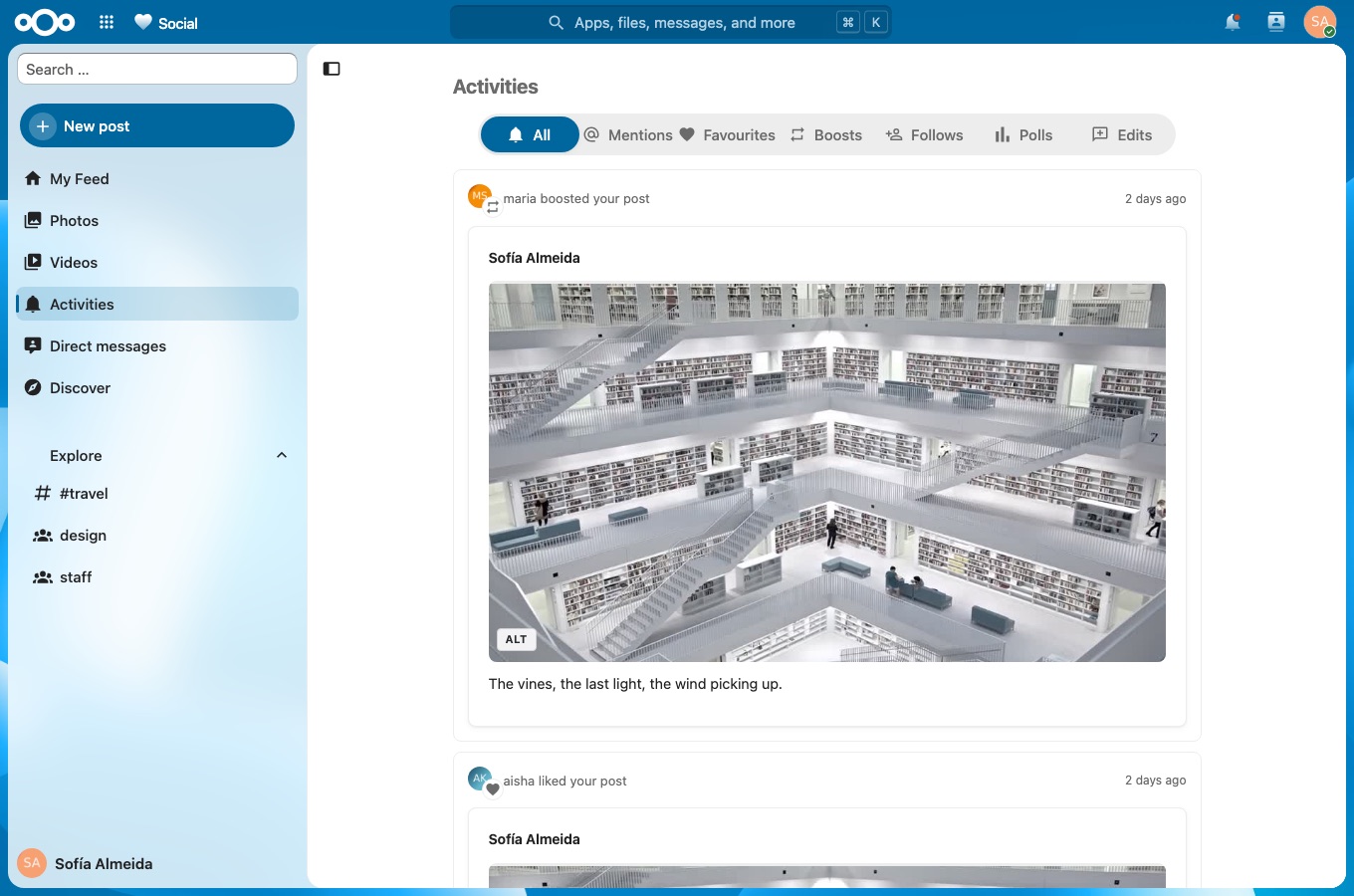Click the Activities page heading

click(x=496, y=87)
